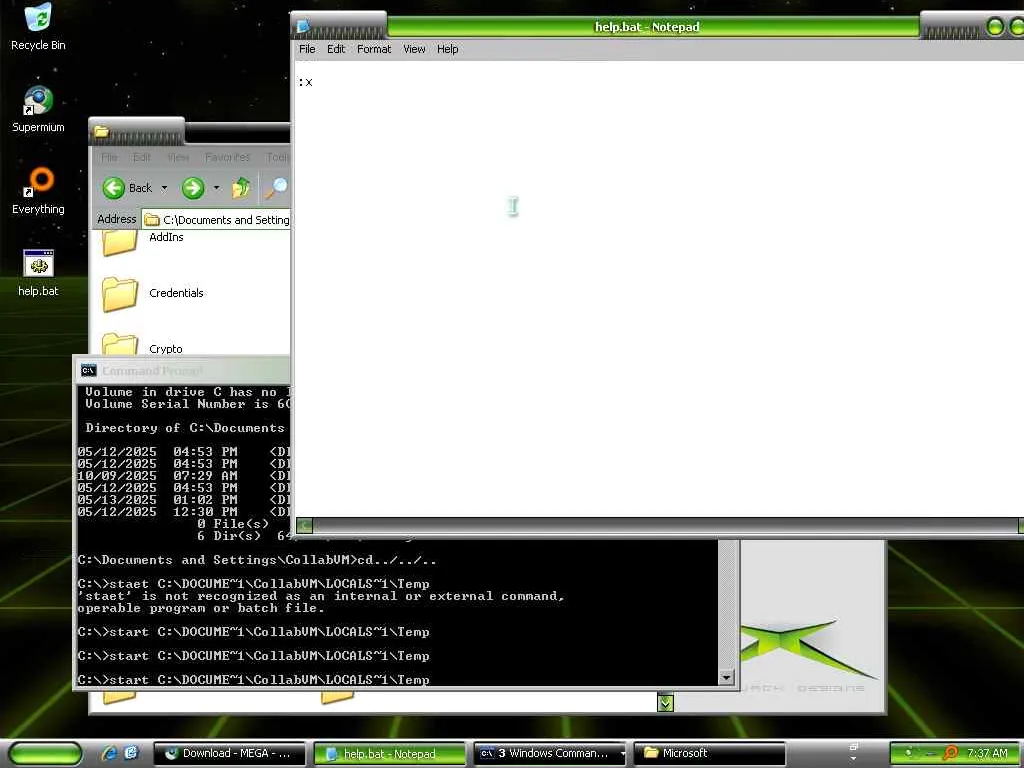Open Explorer File menu
Image resolution: width=1024 pixels, height=768 pixels.
click(x=109, y=157)
